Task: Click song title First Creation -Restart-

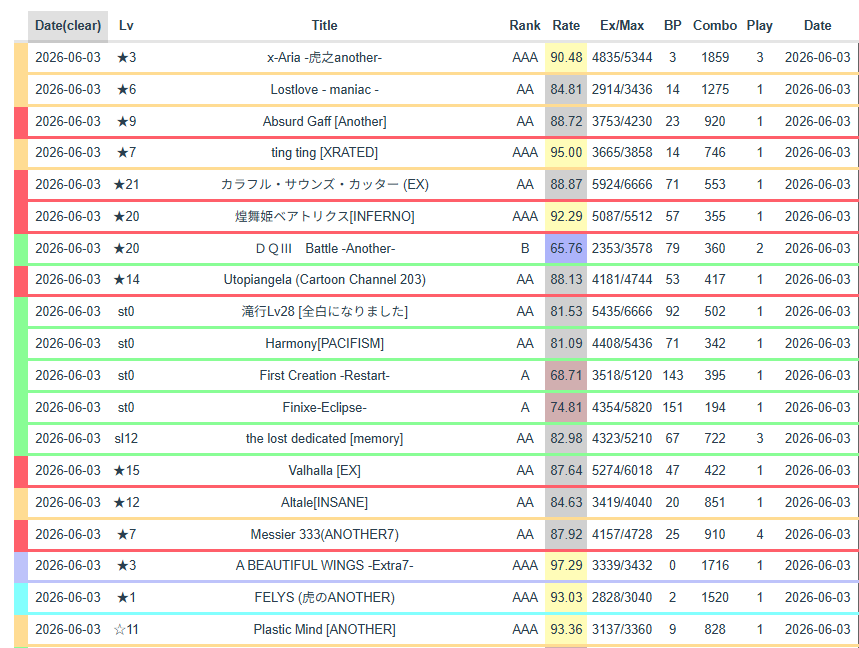Action: tap(324, 375)
